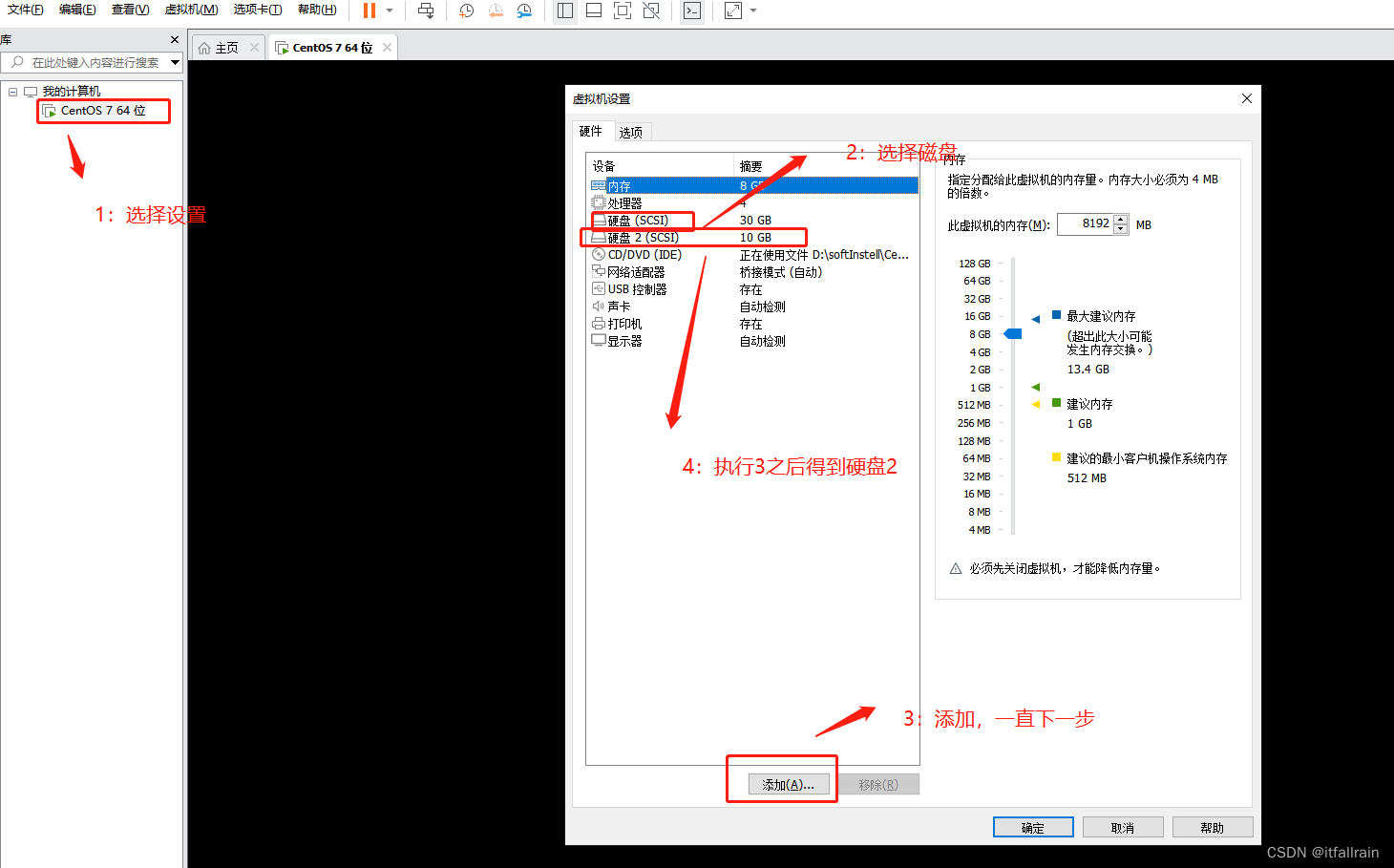This screenshot has height=868, width=1394.
Task: Select the USB 控制器 device row
Action: 753,288
